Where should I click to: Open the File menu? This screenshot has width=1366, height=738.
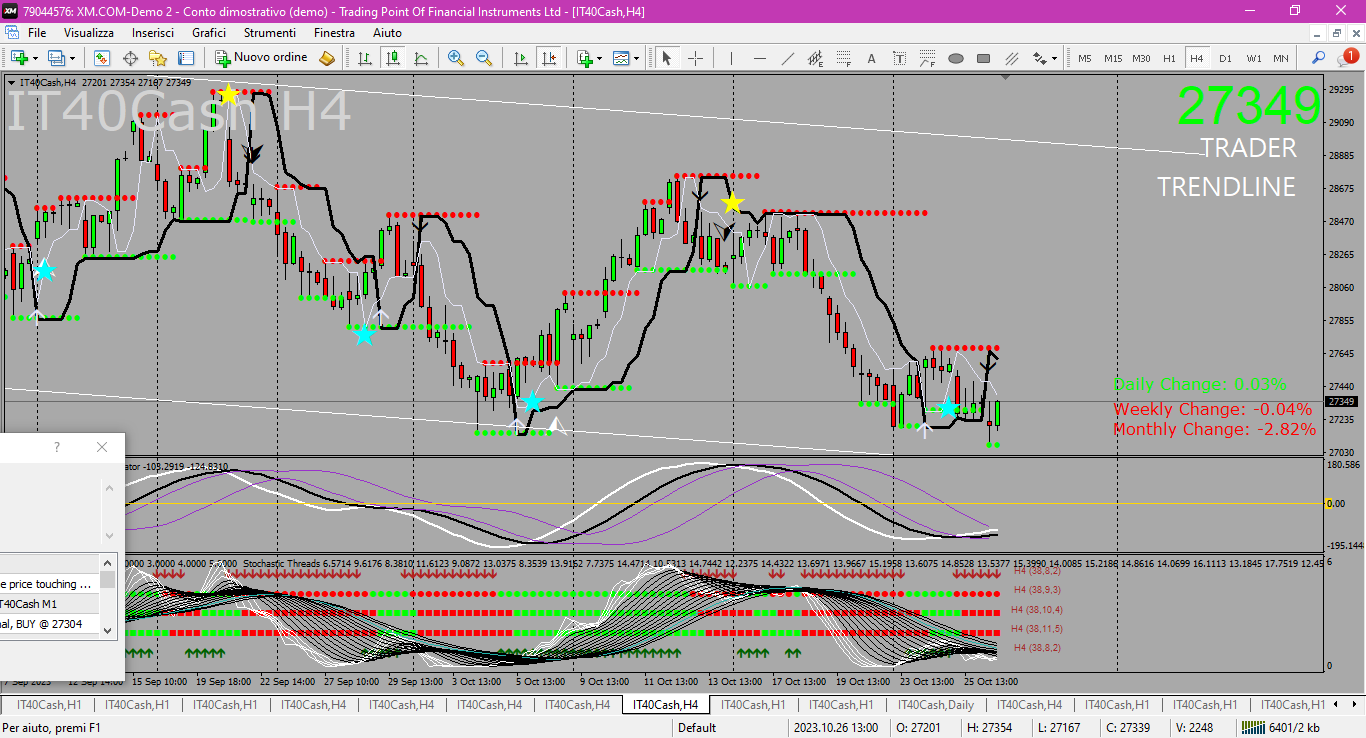click(37, 33)
